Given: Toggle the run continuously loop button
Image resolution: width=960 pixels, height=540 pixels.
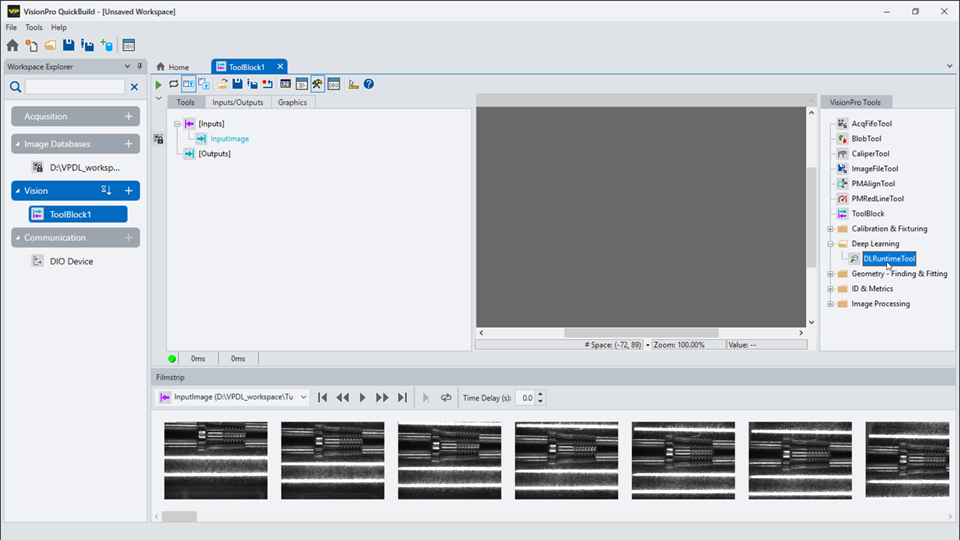Looking at the screenshot, I should [x=173, y=85].
